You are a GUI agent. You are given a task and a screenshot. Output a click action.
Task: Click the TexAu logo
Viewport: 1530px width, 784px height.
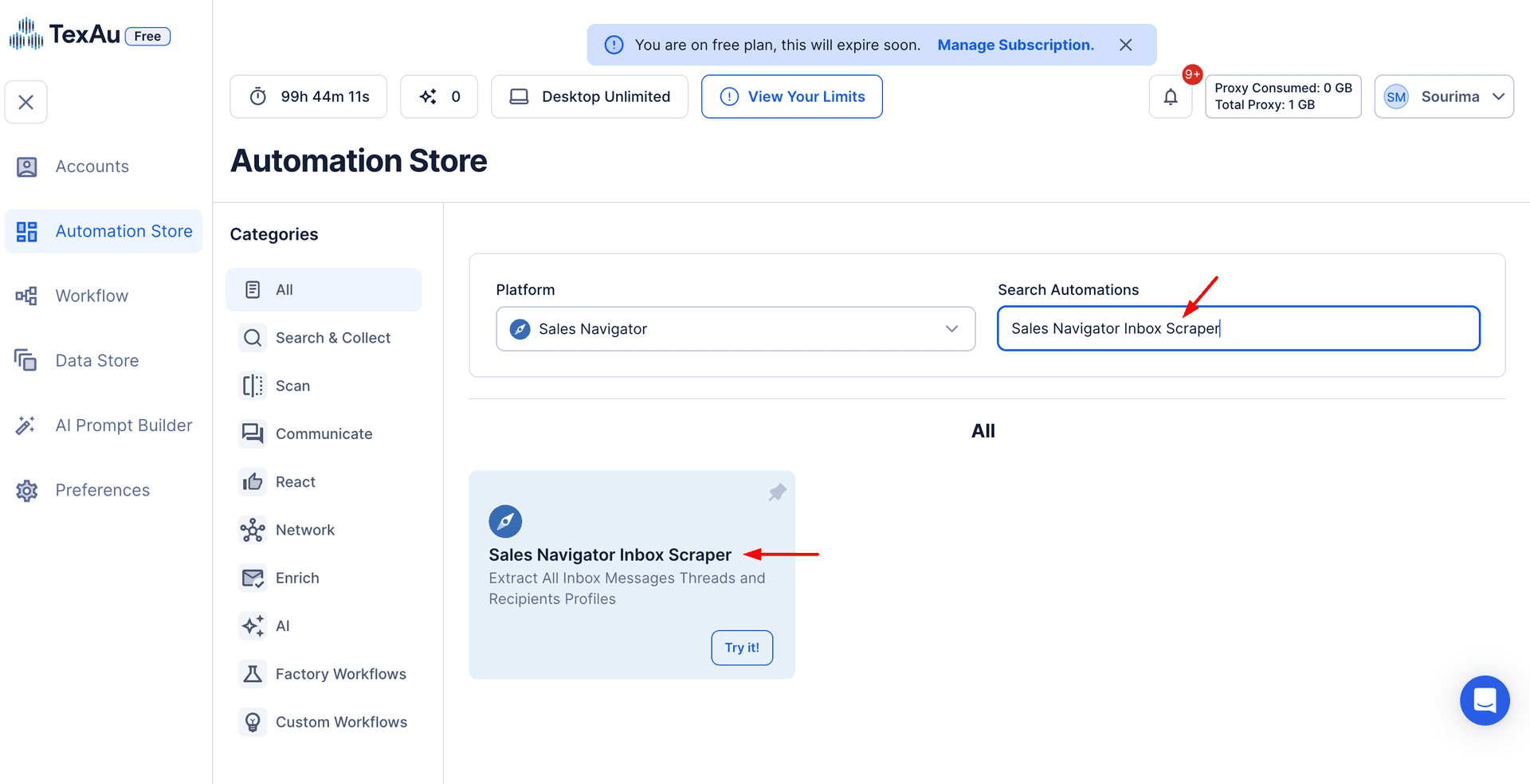[x=65, y=34]
